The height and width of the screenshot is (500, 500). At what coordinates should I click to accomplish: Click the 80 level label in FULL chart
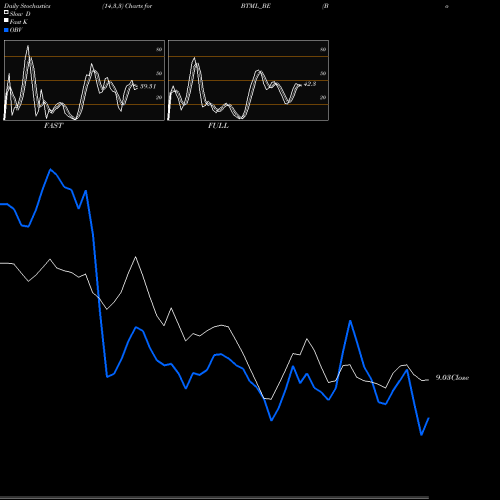pos(323,49)
